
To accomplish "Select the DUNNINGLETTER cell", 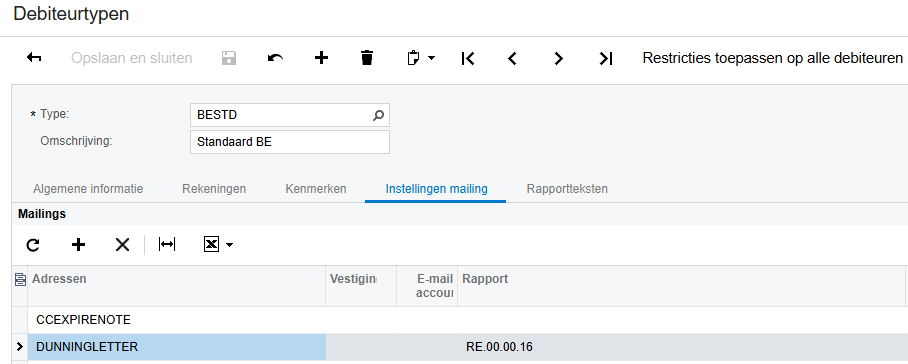I will (177, 347).
